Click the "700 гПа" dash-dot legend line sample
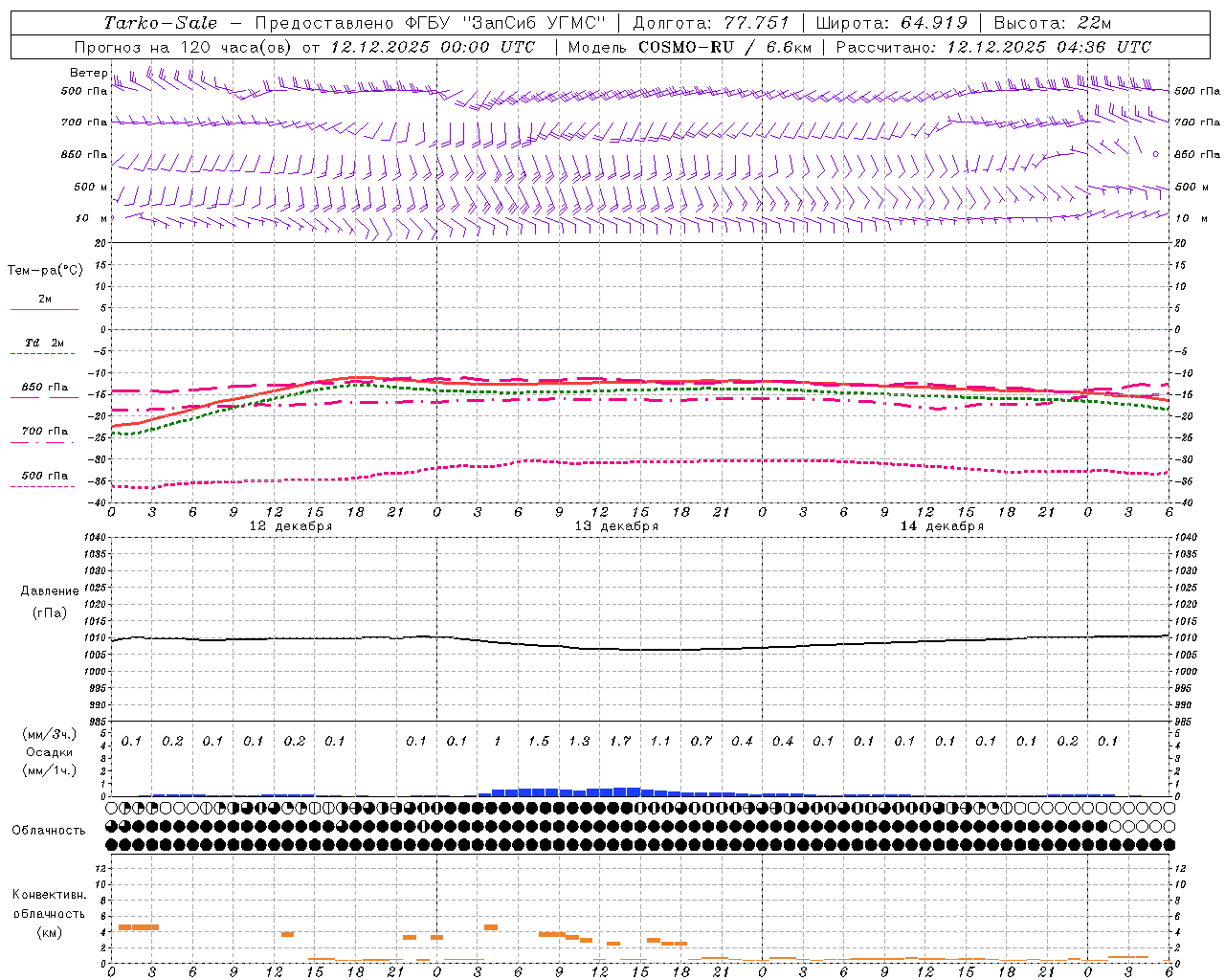 click(42, 442)
